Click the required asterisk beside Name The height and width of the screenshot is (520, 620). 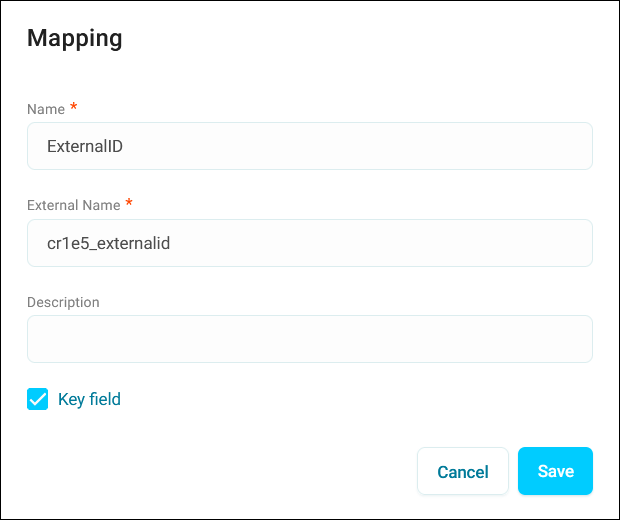click(x=74, y=106)
